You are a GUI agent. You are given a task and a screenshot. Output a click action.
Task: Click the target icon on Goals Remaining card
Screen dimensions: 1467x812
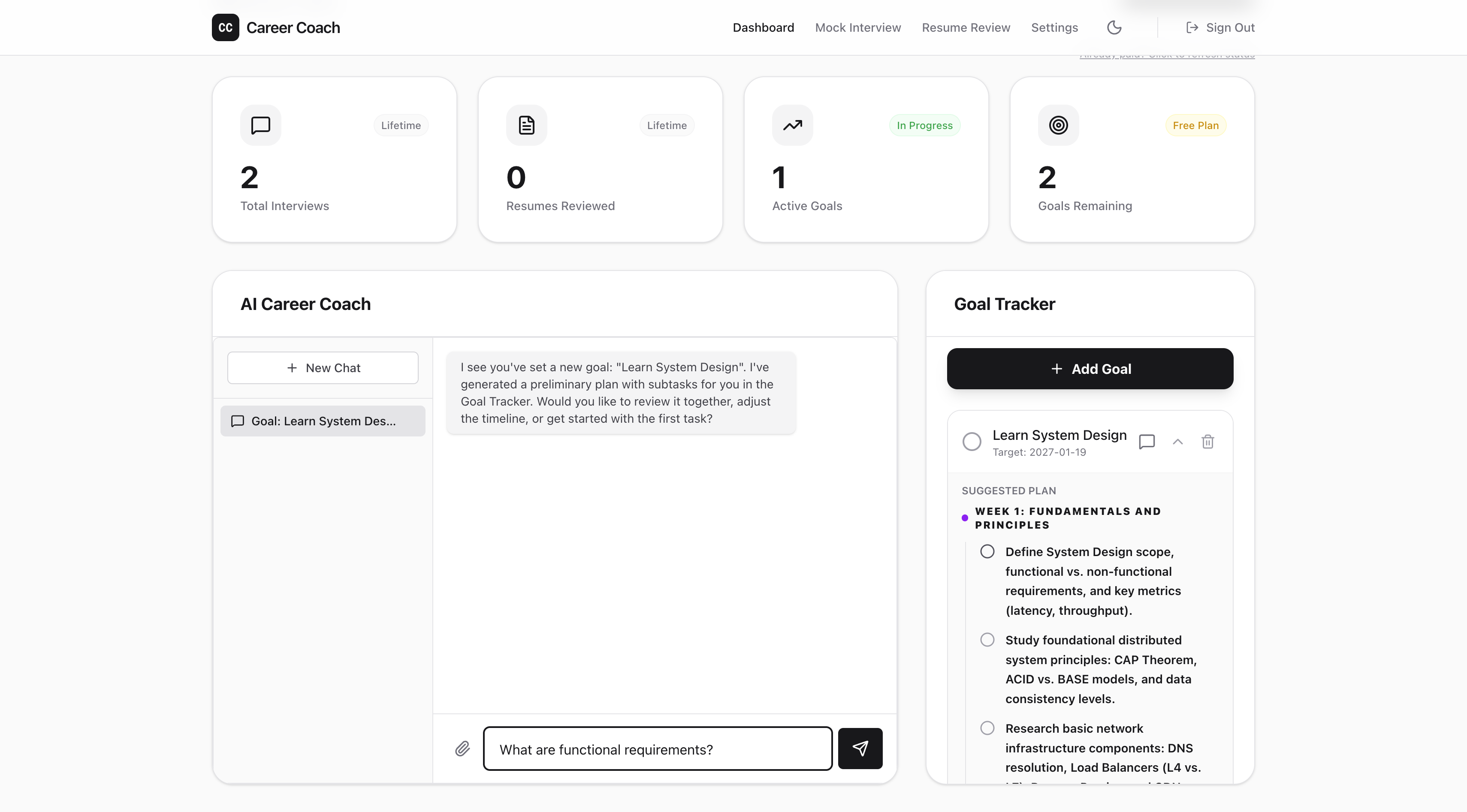(x=1058, y=125)
